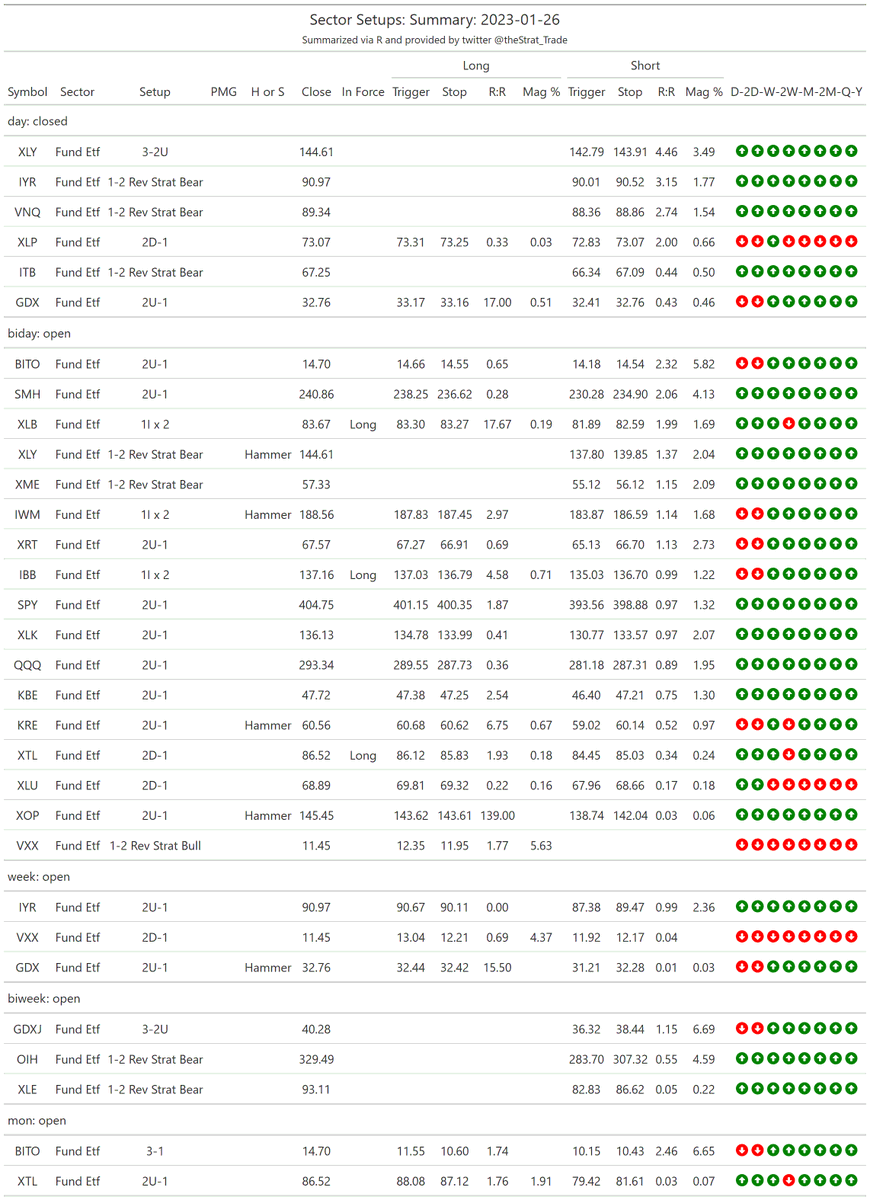Click the Sector column header

(77, 92)
